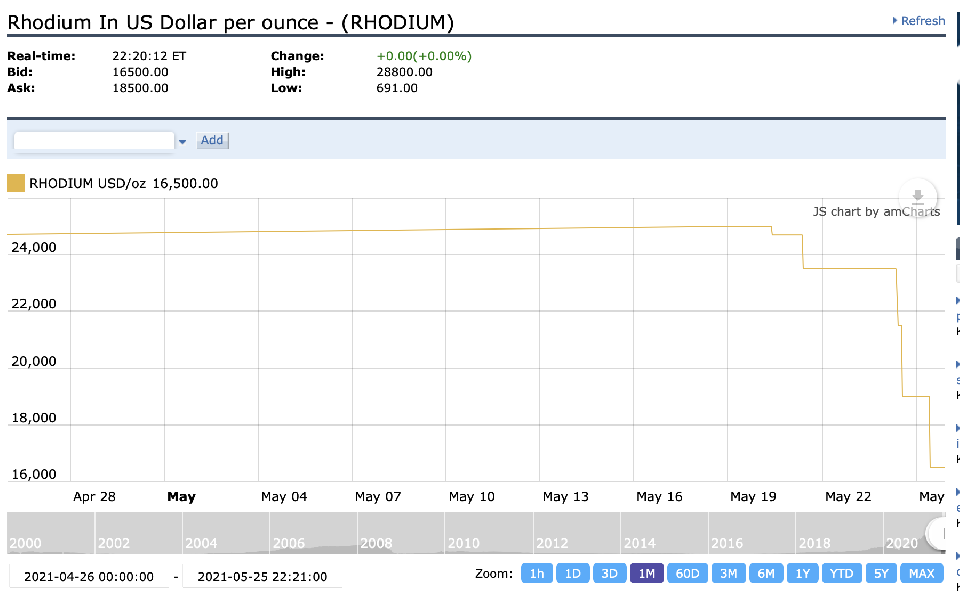Open the JS chart by amCharts link

click(x=875, y=211)
